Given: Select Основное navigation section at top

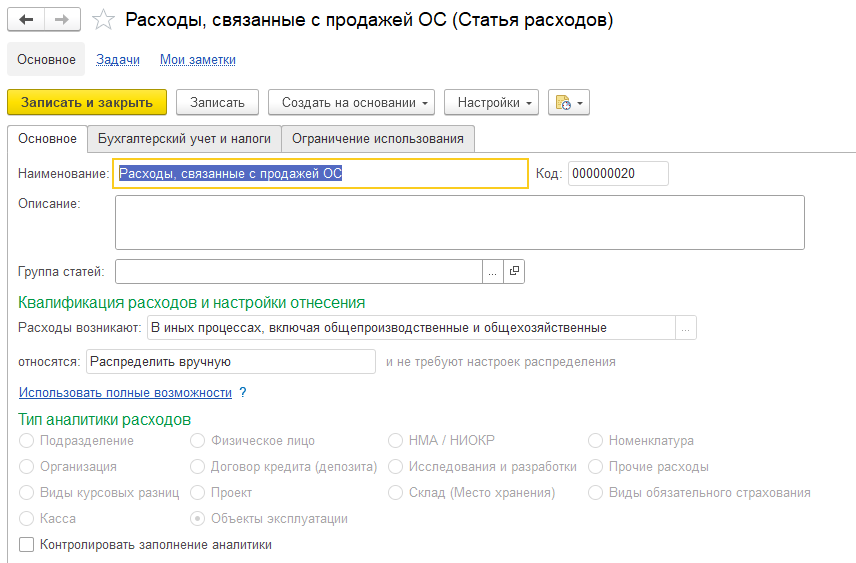Looking at the screenshot, I should point(46,60).
